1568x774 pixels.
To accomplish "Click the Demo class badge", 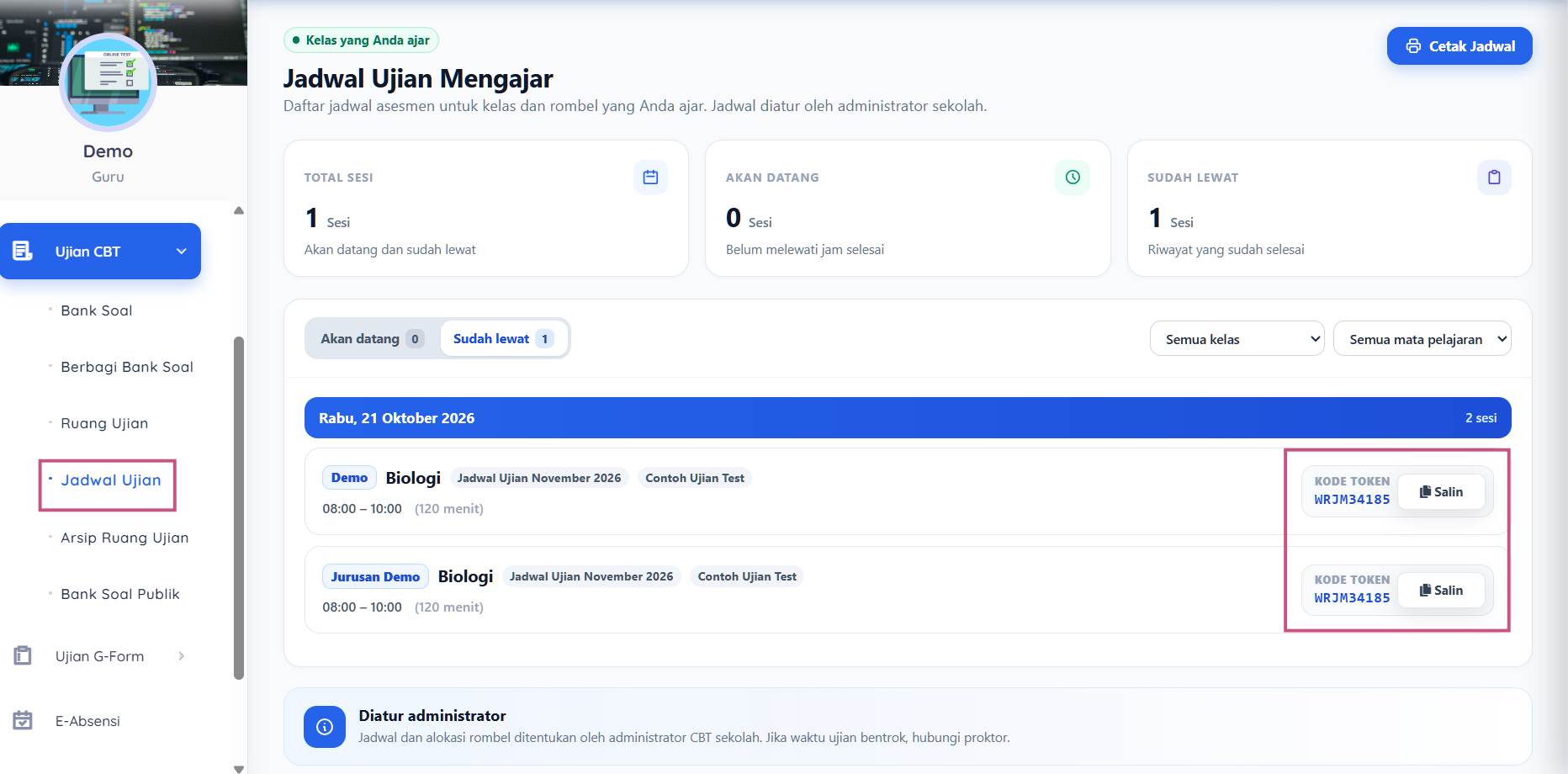I will click(x=349, y=478).
